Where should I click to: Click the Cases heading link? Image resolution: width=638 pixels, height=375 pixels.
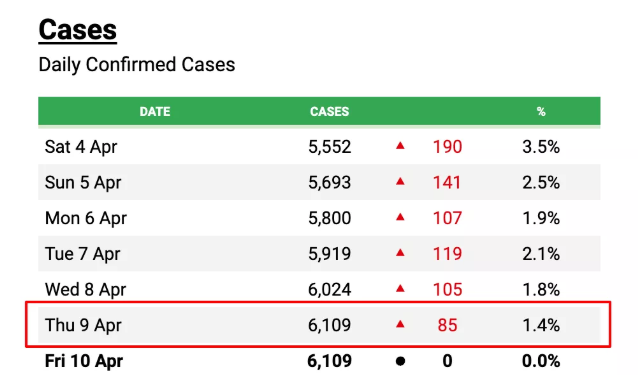pyautogui.click(x=78, y=30)
